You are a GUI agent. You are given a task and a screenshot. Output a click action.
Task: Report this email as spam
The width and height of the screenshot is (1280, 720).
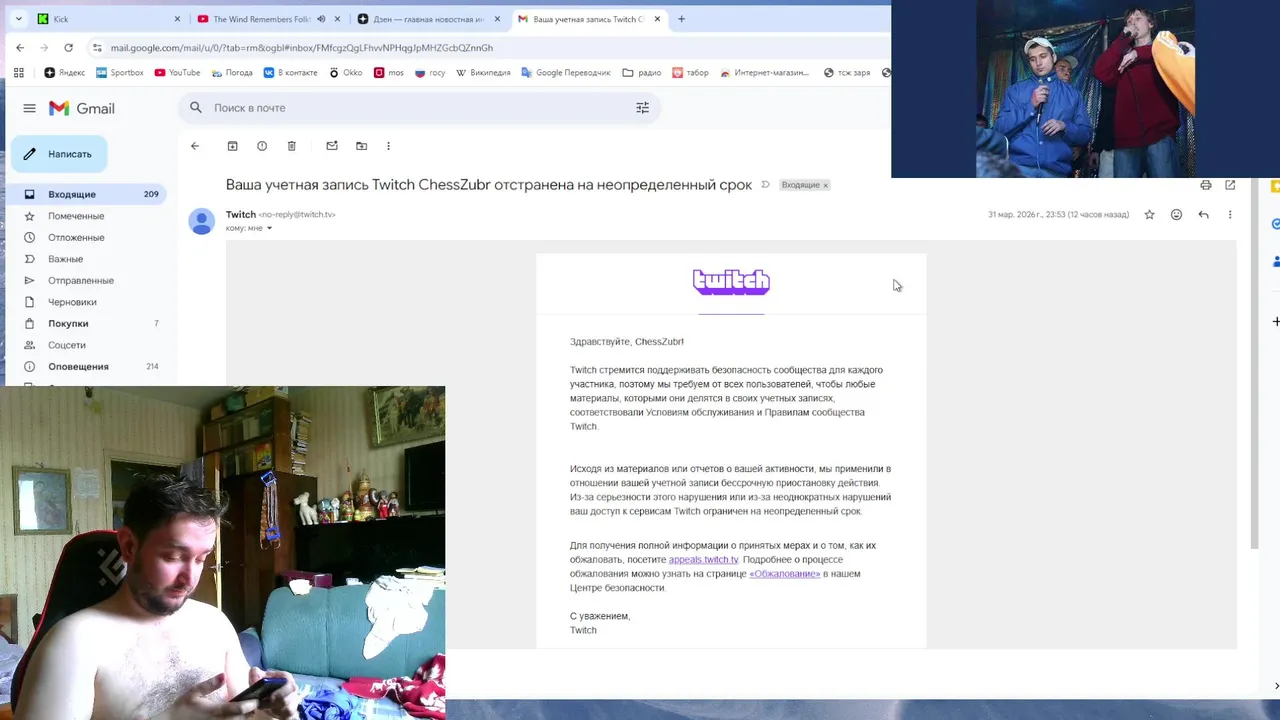pos(262,146)
